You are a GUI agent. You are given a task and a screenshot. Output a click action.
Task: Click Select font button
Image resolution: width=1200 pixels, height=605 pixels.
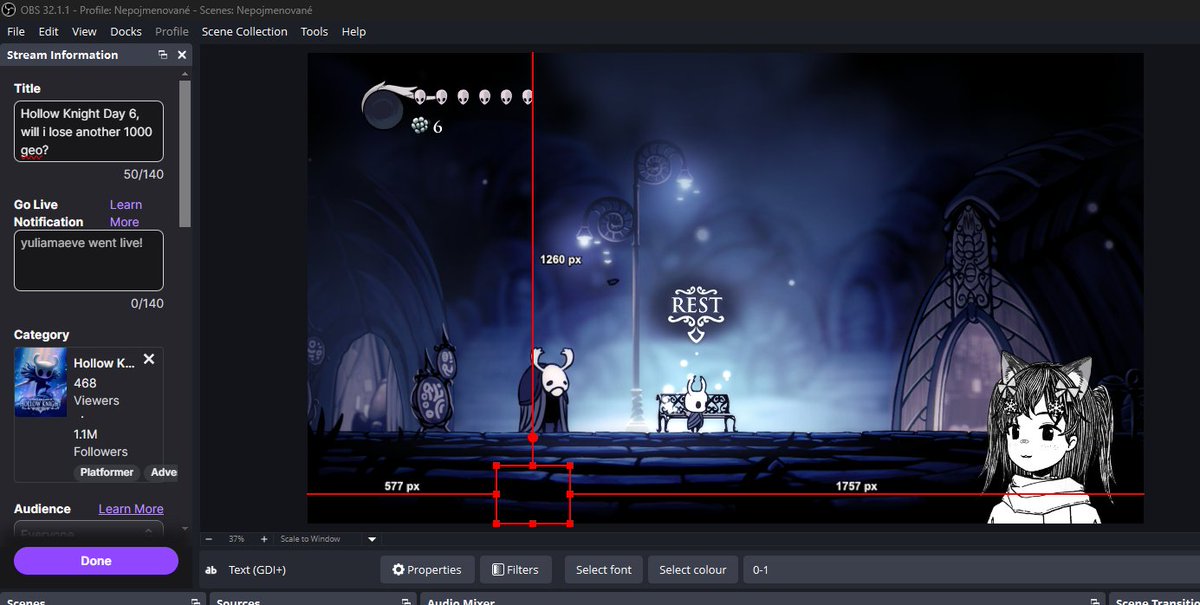604,570
